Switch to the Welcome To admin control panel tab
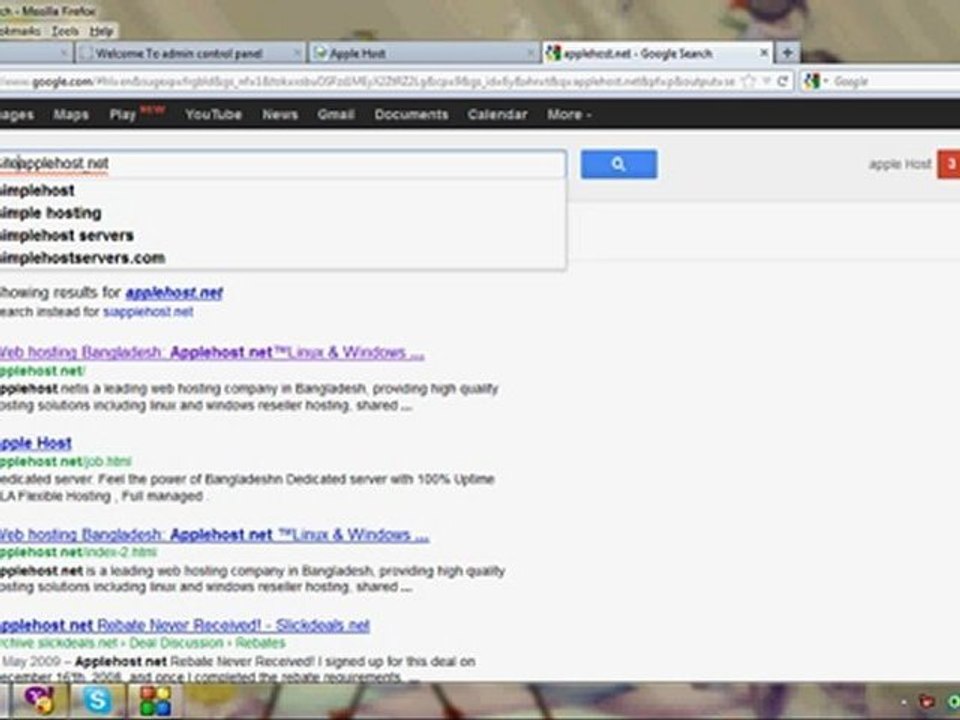 pos(190,53)
